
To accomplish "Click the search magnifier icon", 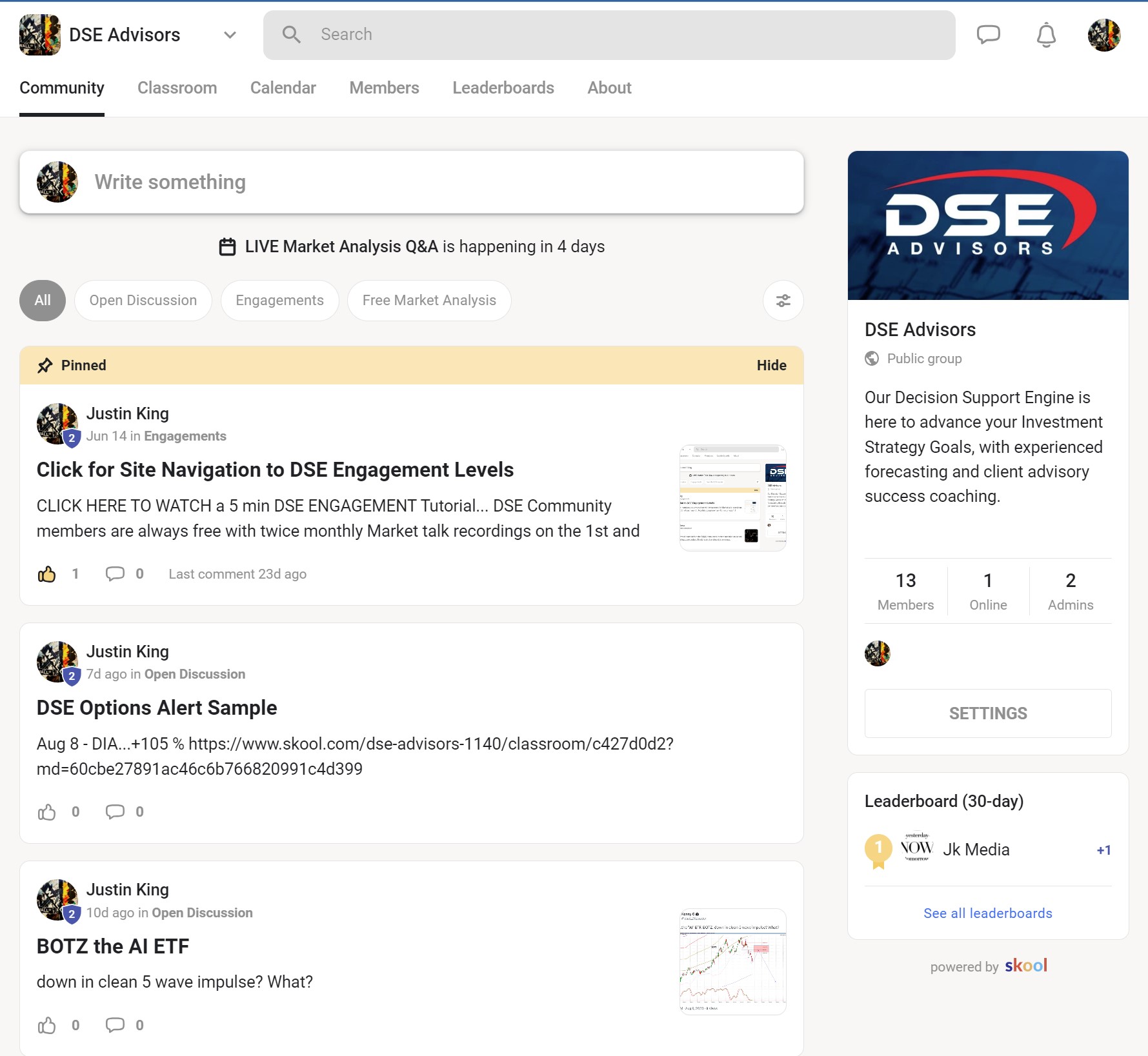I will point(292,35).
